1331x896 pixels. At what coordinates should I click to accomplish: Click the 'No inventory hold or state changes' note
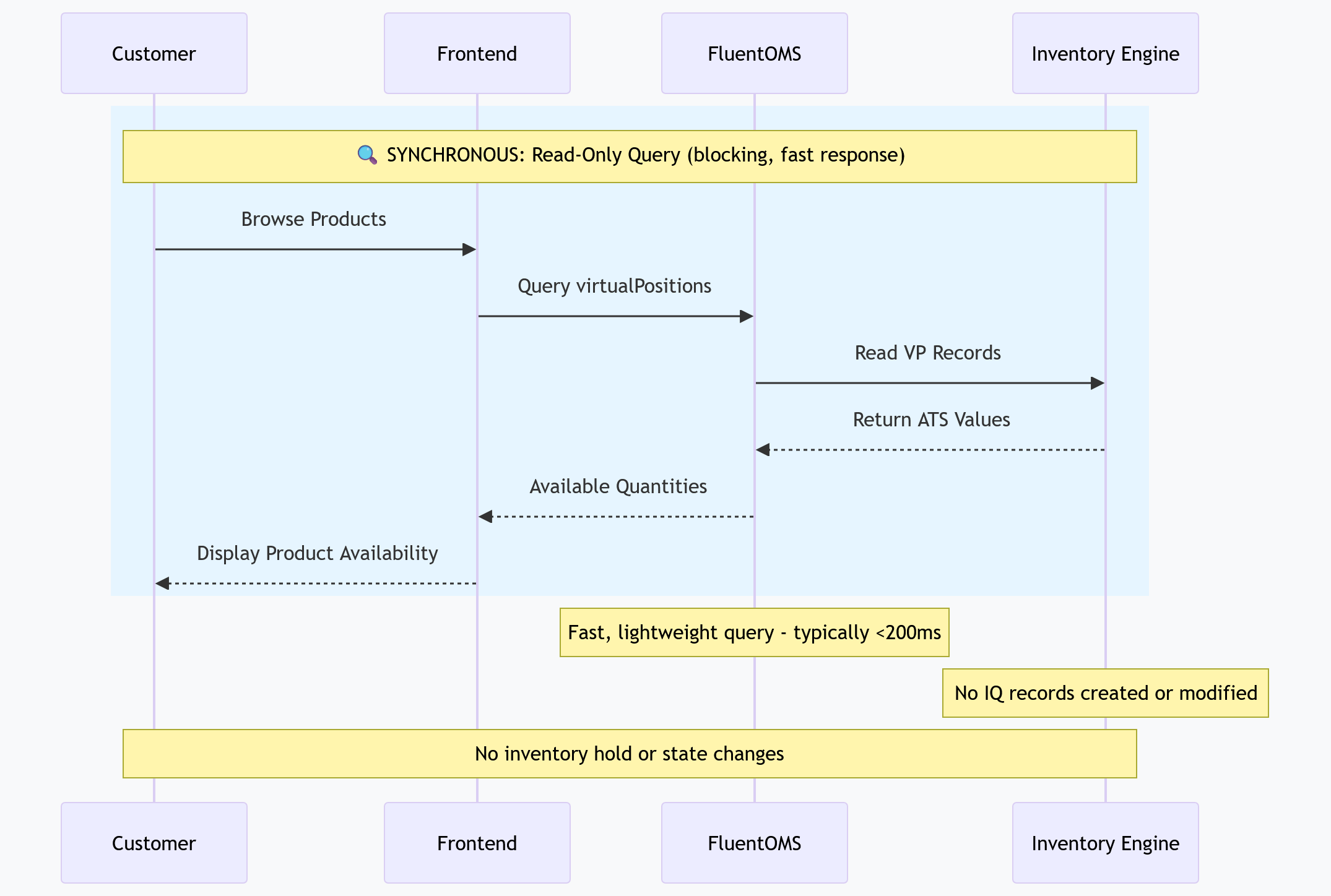click(x=629, y=754)
